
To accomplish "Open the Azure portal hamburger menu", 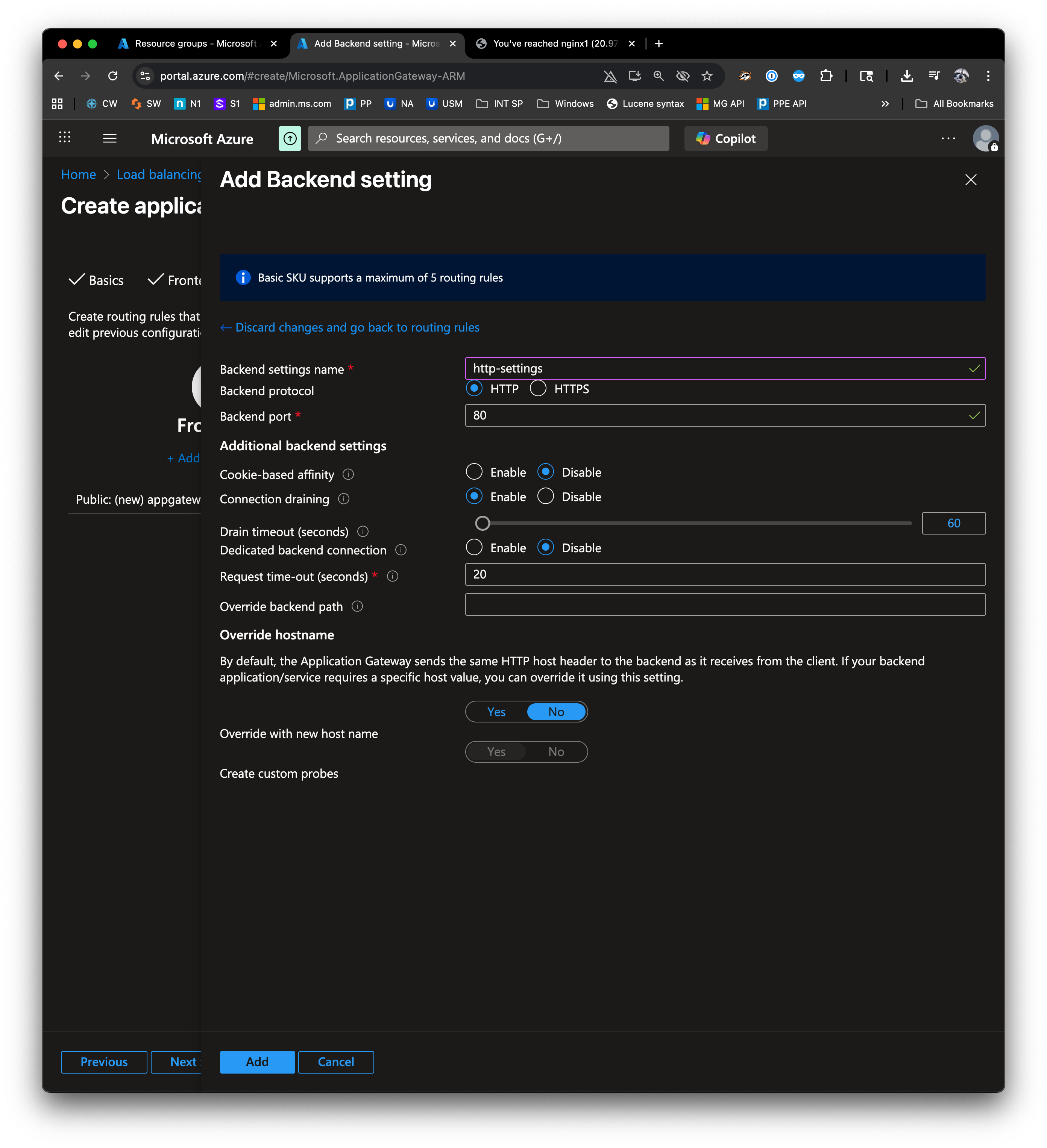I will (109, 138).
